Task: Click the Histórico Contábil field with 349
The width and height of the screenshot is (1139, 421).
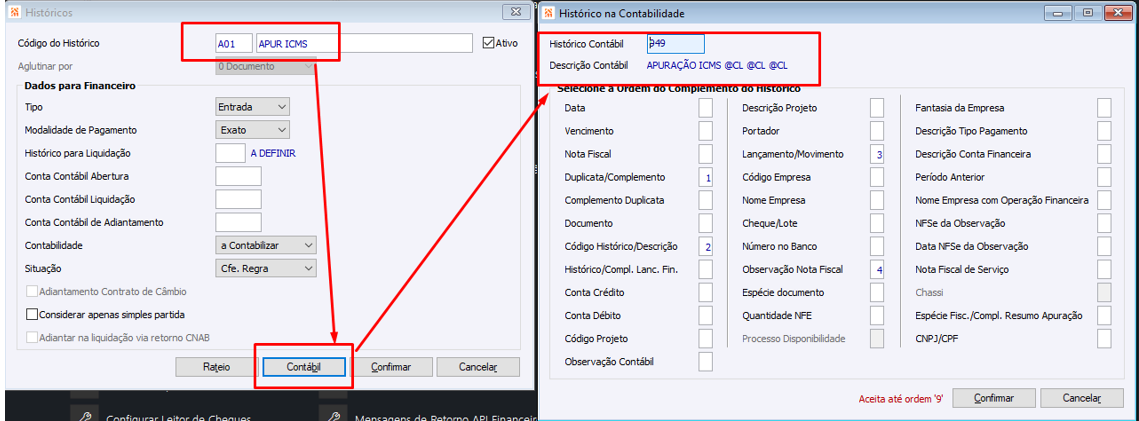Action: click(x=676, y=44)
